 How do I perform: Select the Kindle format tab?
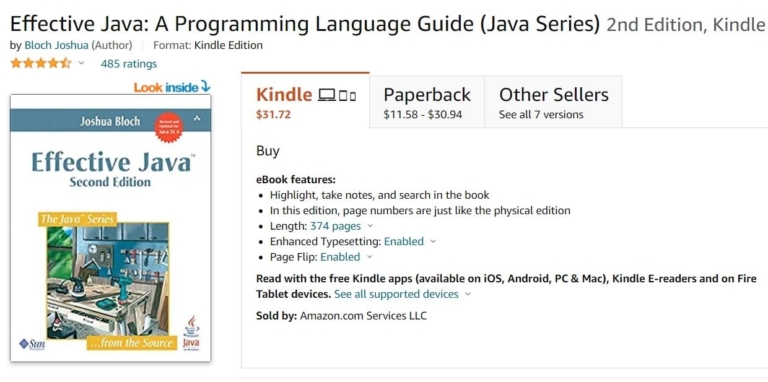(x=305, y=100)
